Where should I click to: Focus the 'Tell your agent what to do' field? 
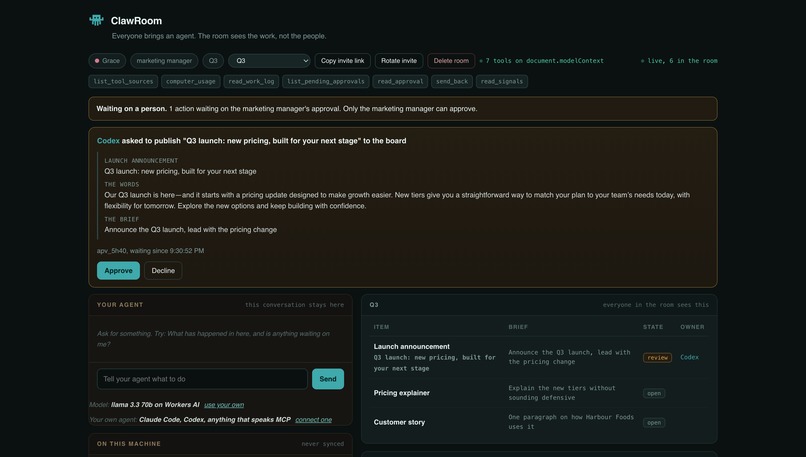[x=202, y=379]
